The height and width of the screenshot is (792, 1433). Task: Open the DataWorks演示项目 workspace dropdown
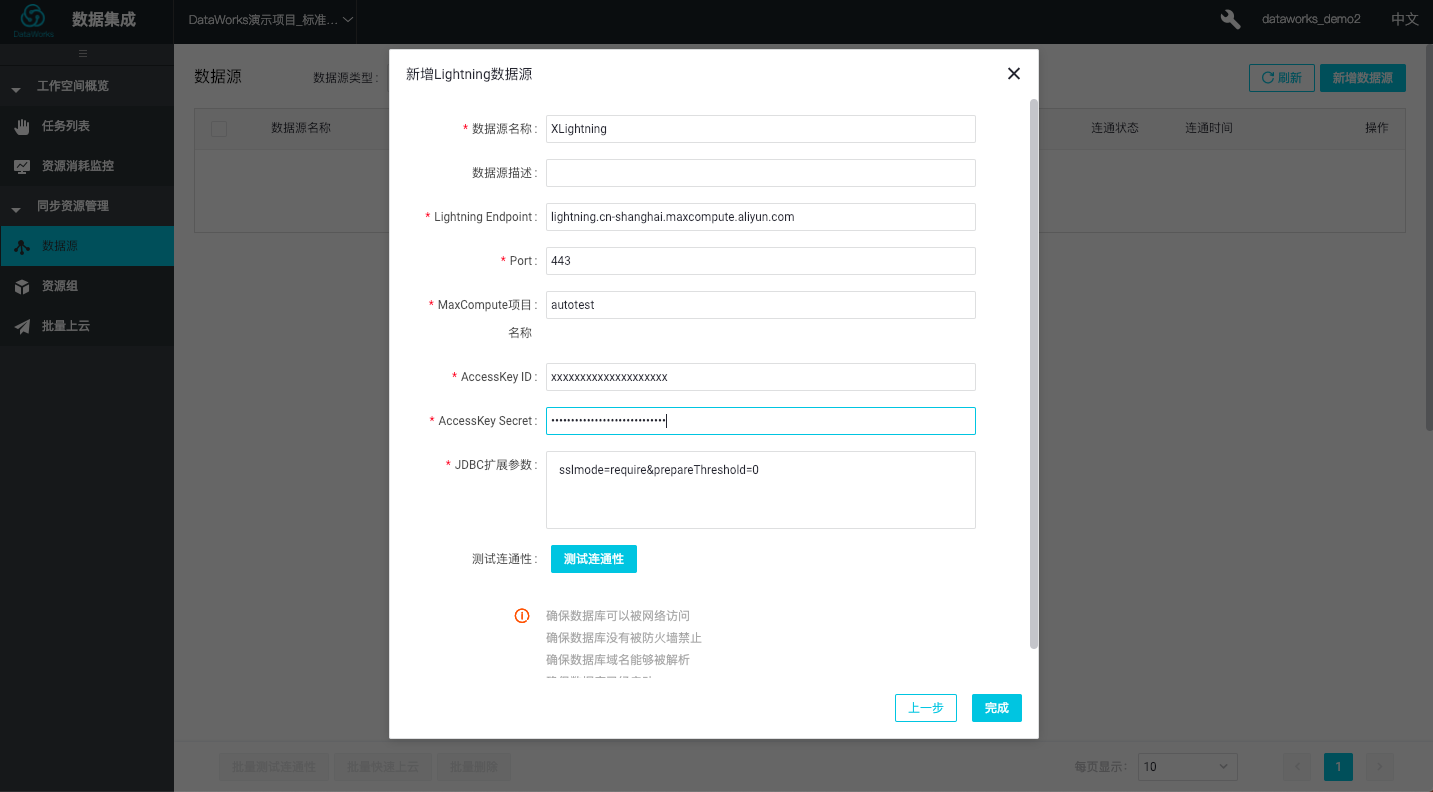[270, 20]
